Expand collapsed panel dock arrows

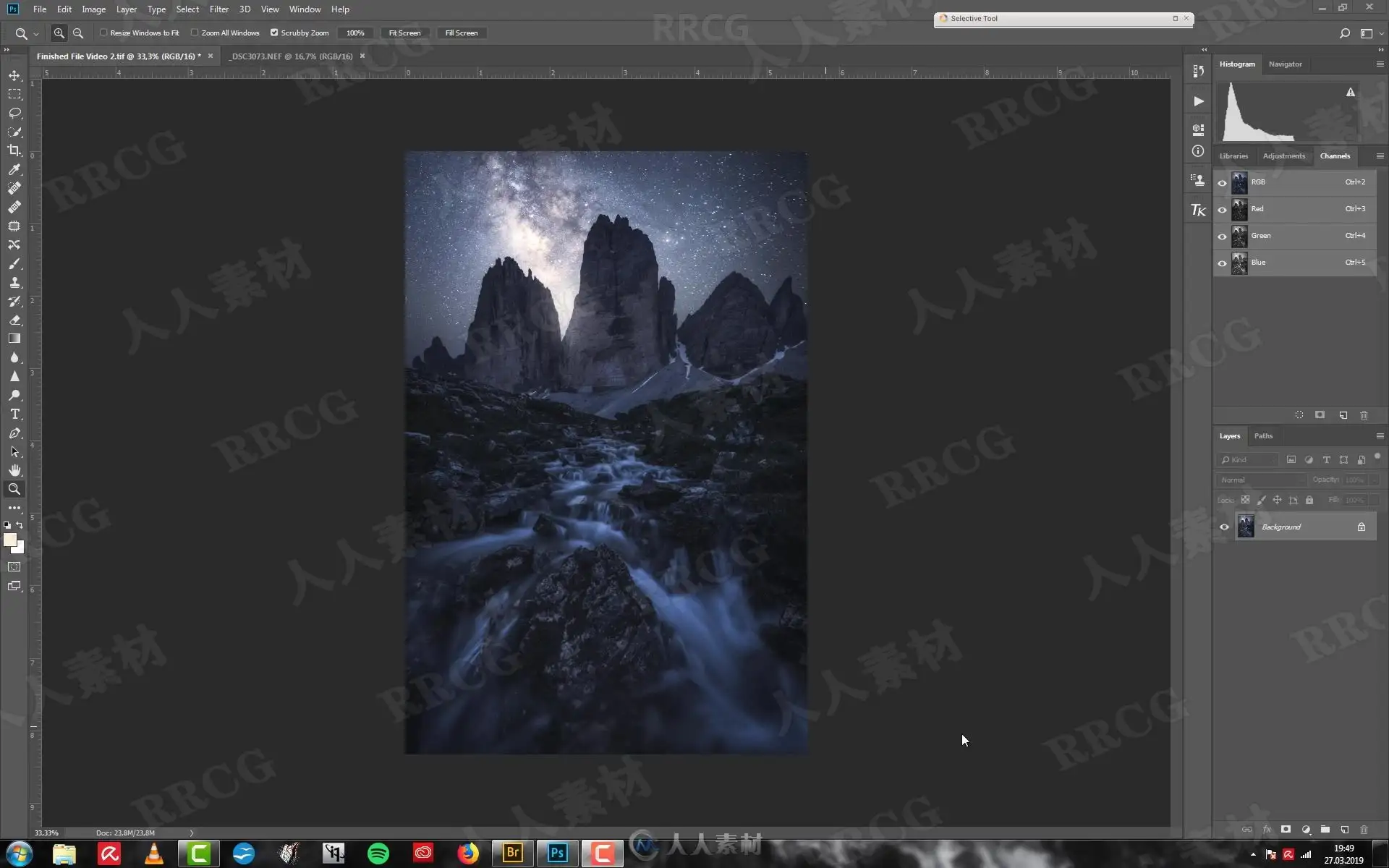click(x=1204, y=50)
